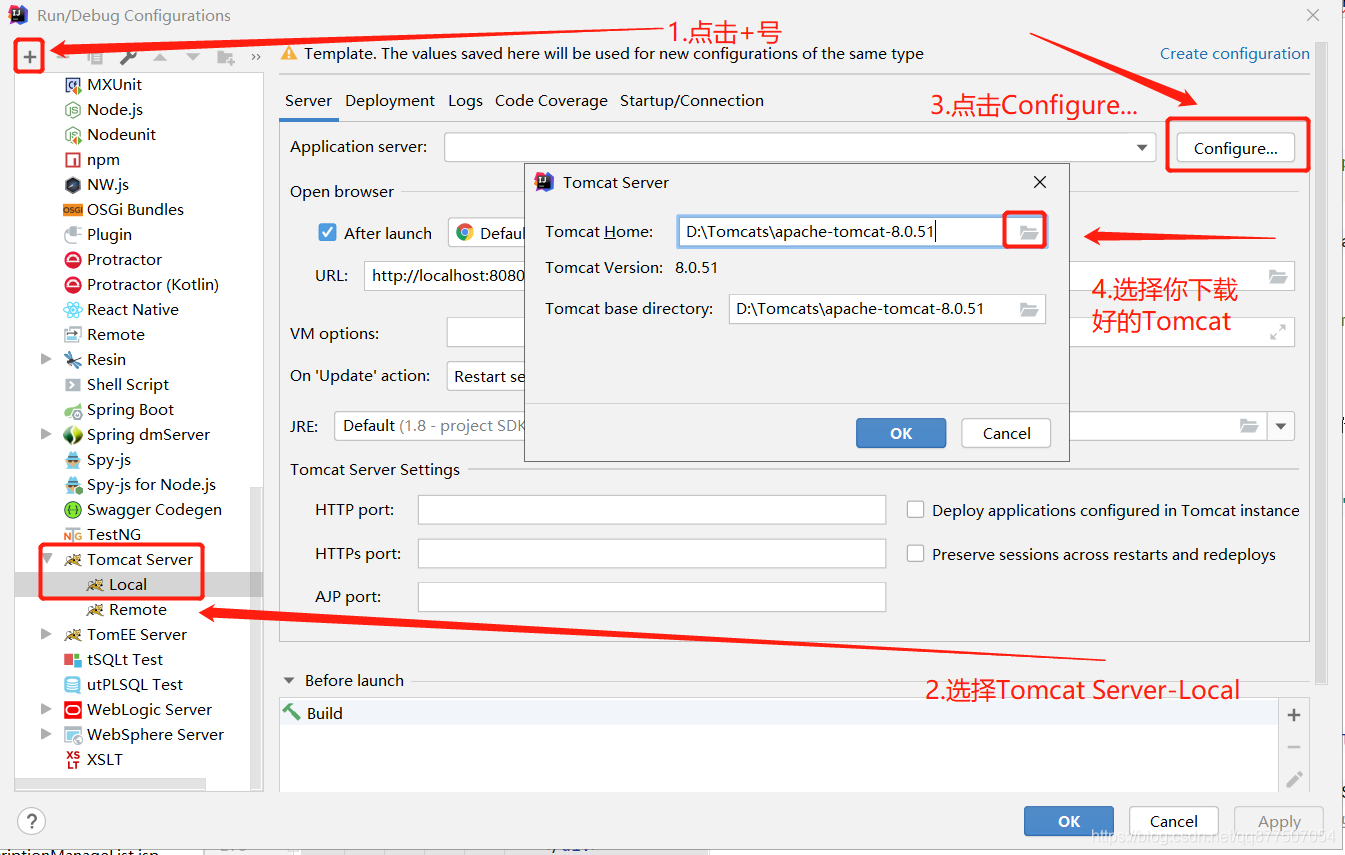This screenshot has height=855, width=1345.
Task: Click the Swagger Codegen green icon
Action: (x=72, y=510)
